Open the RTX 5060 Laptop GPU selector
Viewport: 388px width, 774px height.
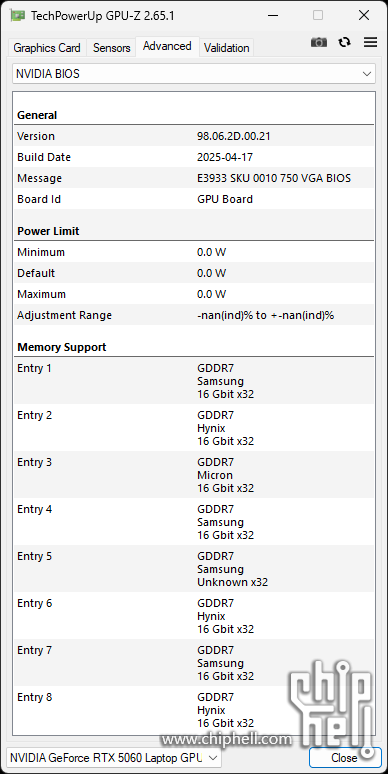[114, 757]
